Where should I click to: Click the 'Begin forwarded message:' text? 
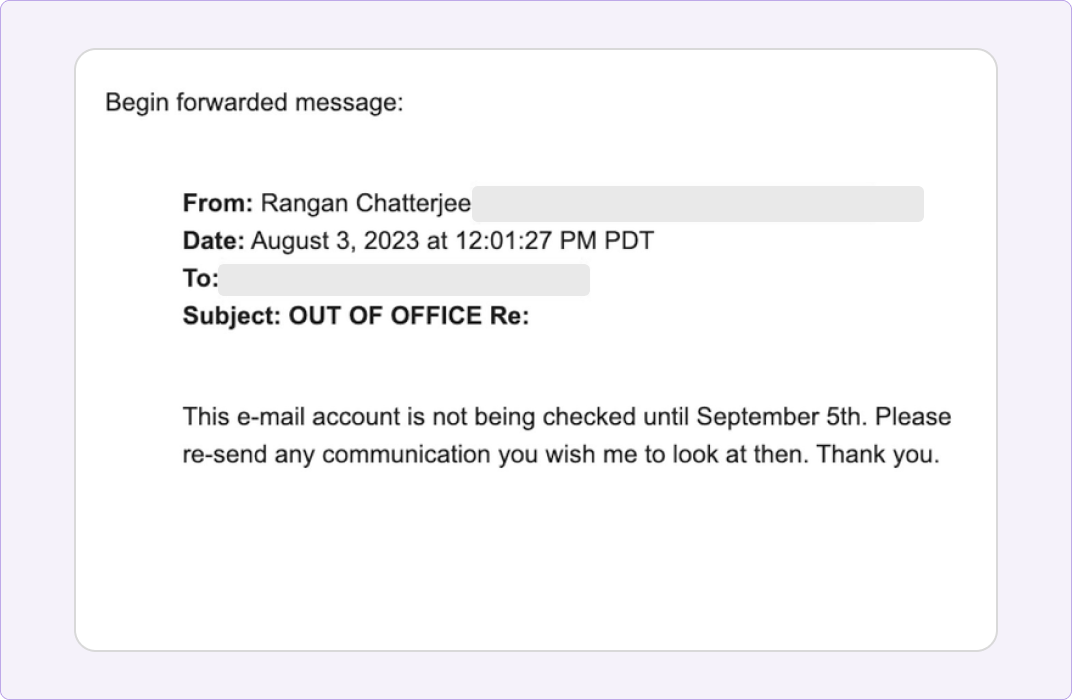coord(254,103)
